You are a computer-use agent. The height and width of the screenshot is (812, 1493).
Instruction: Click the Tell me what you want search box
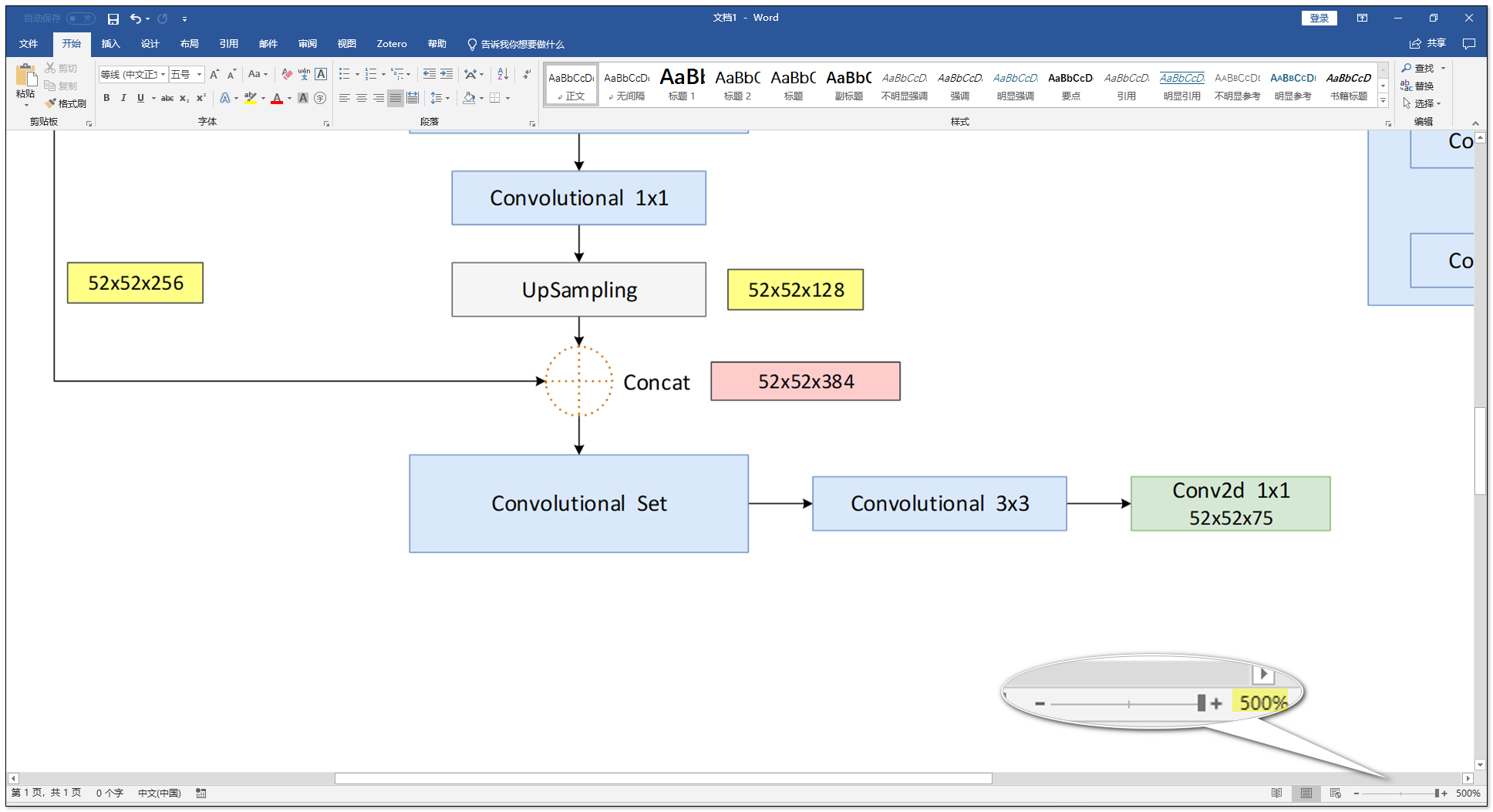coord(516,44)
